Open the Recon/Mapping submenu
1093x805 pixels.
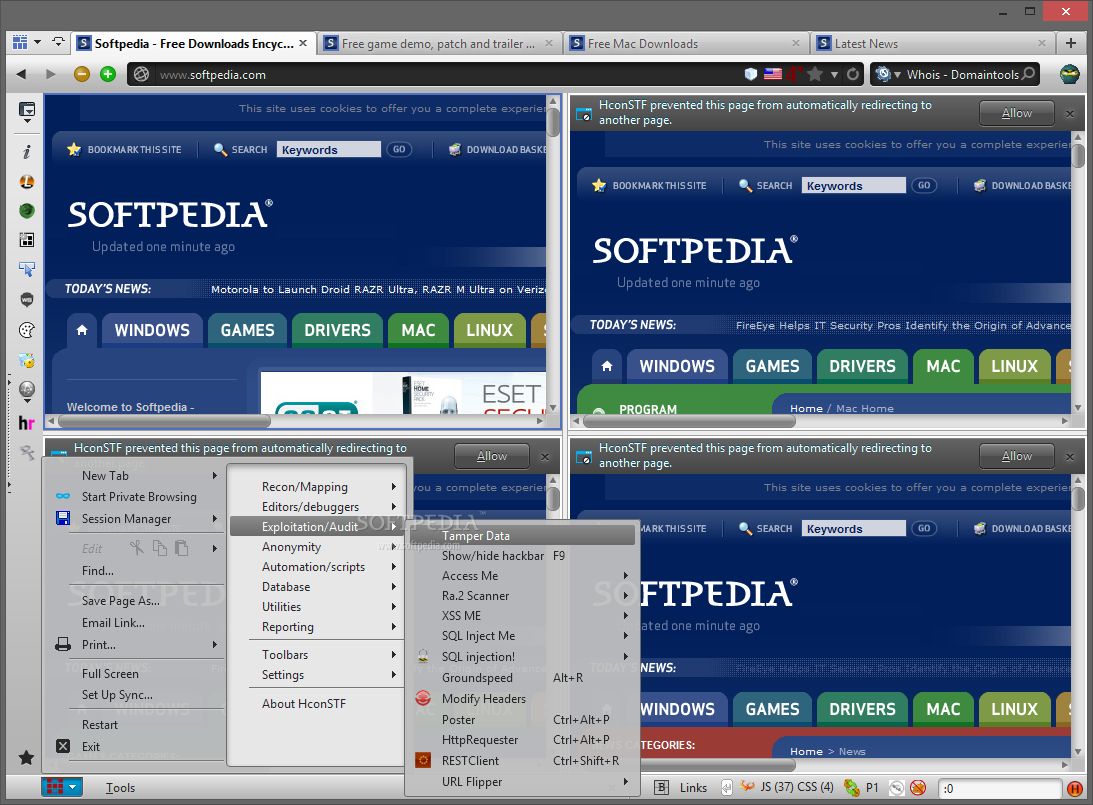(x=317, y=486)
